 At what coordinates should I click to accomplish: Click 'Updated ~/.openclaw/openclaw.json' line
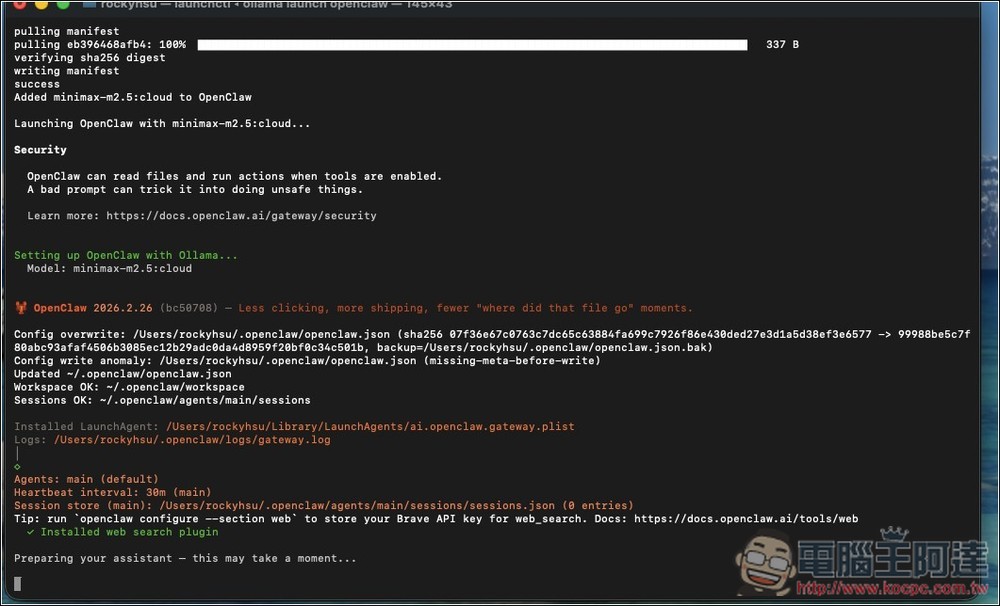(x=122, y=374)
